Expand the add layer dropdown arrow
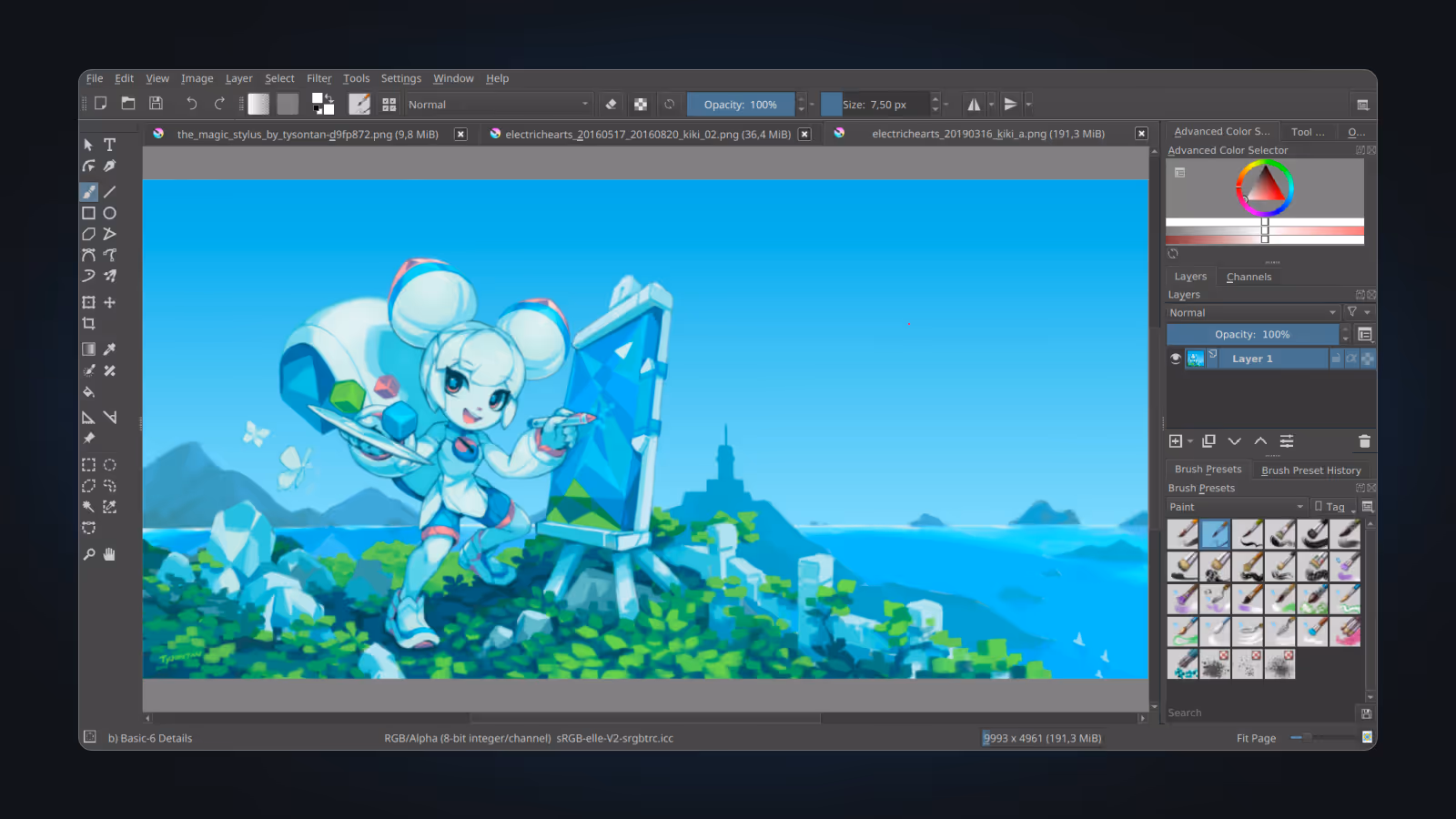Screen dimensions: 1456x819 [x=1190, y=441]
